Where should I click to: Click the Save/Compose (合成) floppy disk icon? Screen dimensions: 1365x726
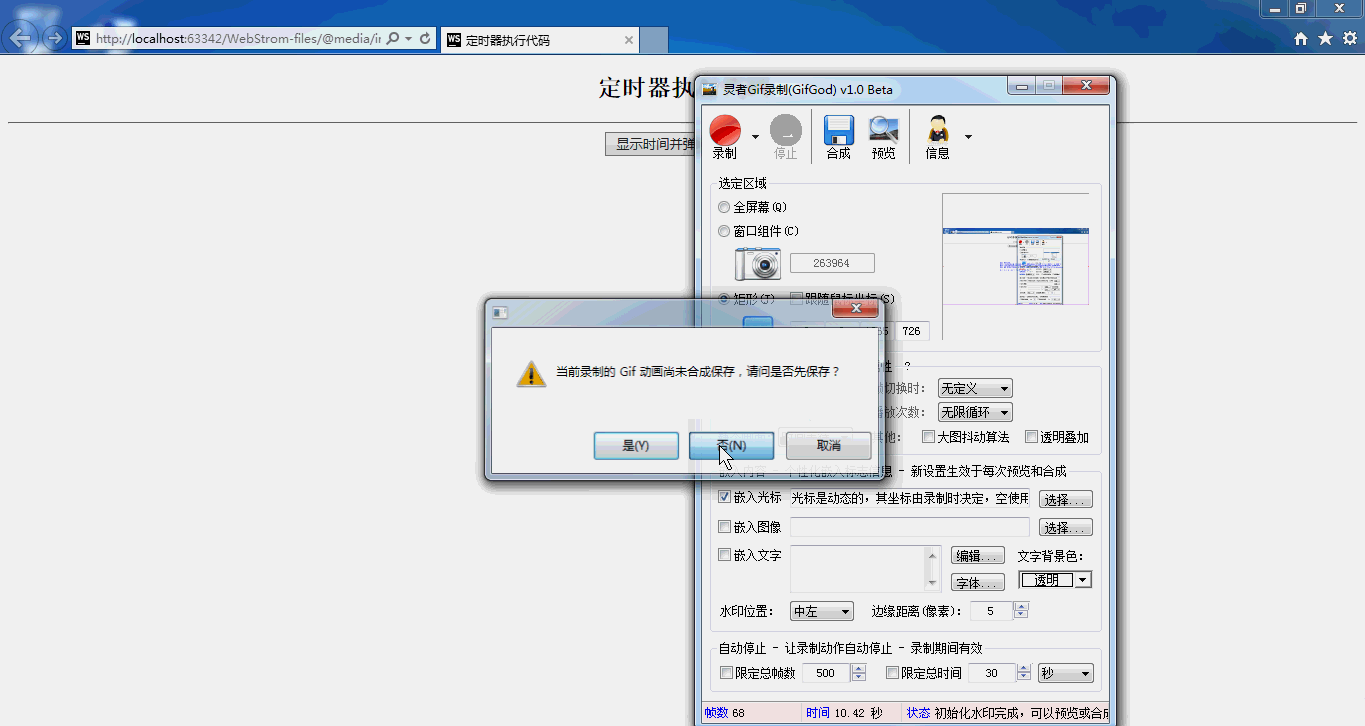tap(838, 131)
